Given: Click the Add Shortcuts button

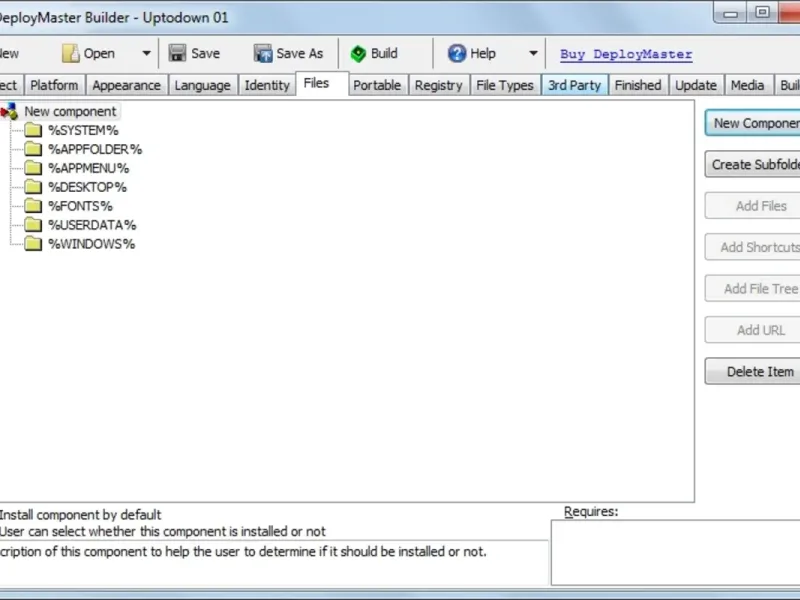Looking at the screenshot, I should pyautogui.click(x=753, y=247).
